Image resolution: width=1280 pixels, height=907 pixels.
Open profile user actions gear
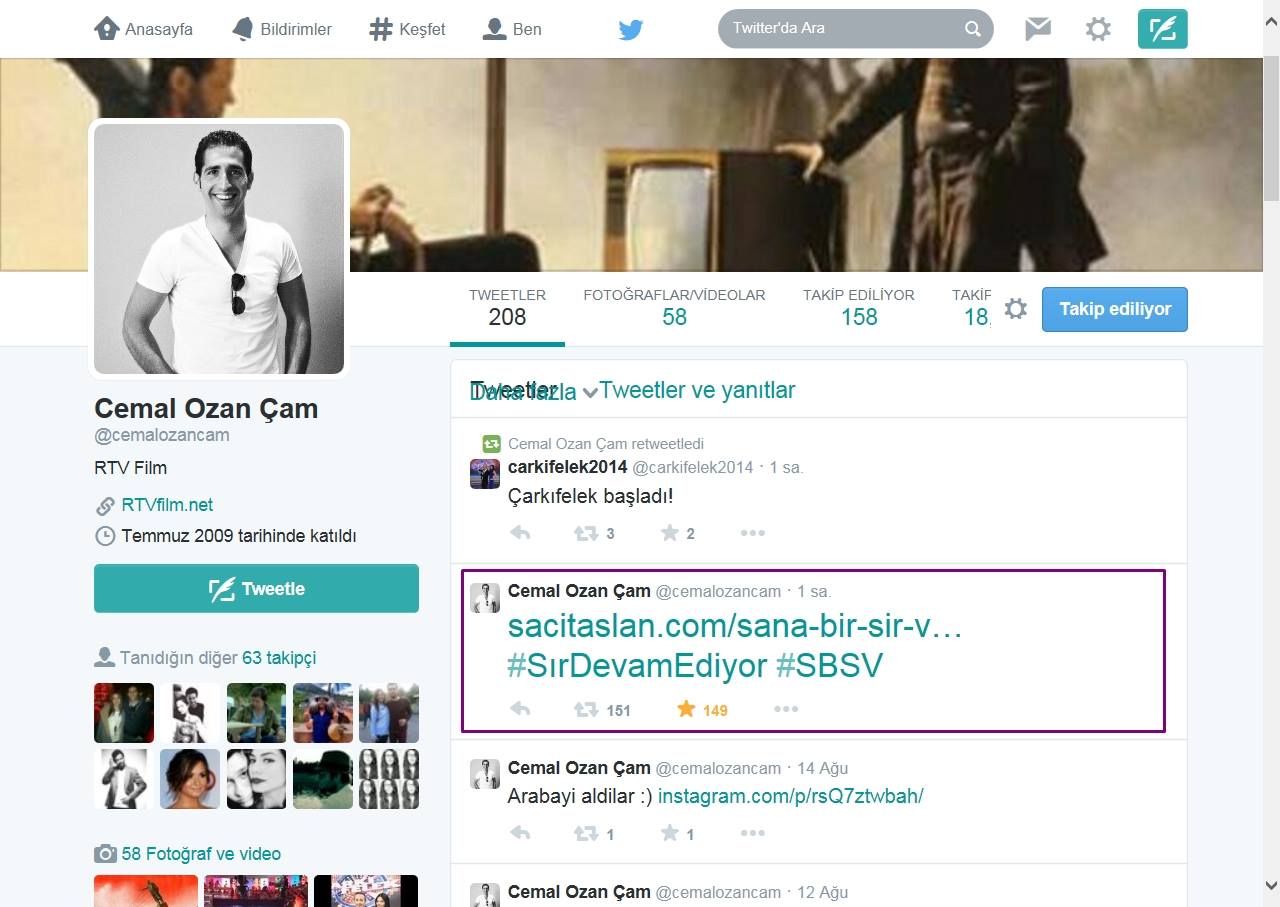pyautogui.click(x=1016, y=309)
